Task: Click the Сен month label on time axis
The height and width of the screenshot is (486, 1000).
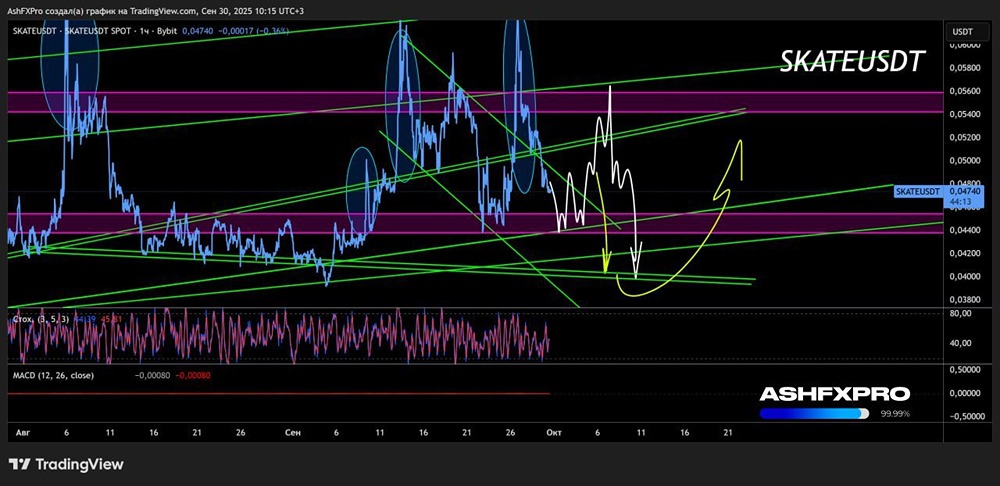Action: point(292,432)
